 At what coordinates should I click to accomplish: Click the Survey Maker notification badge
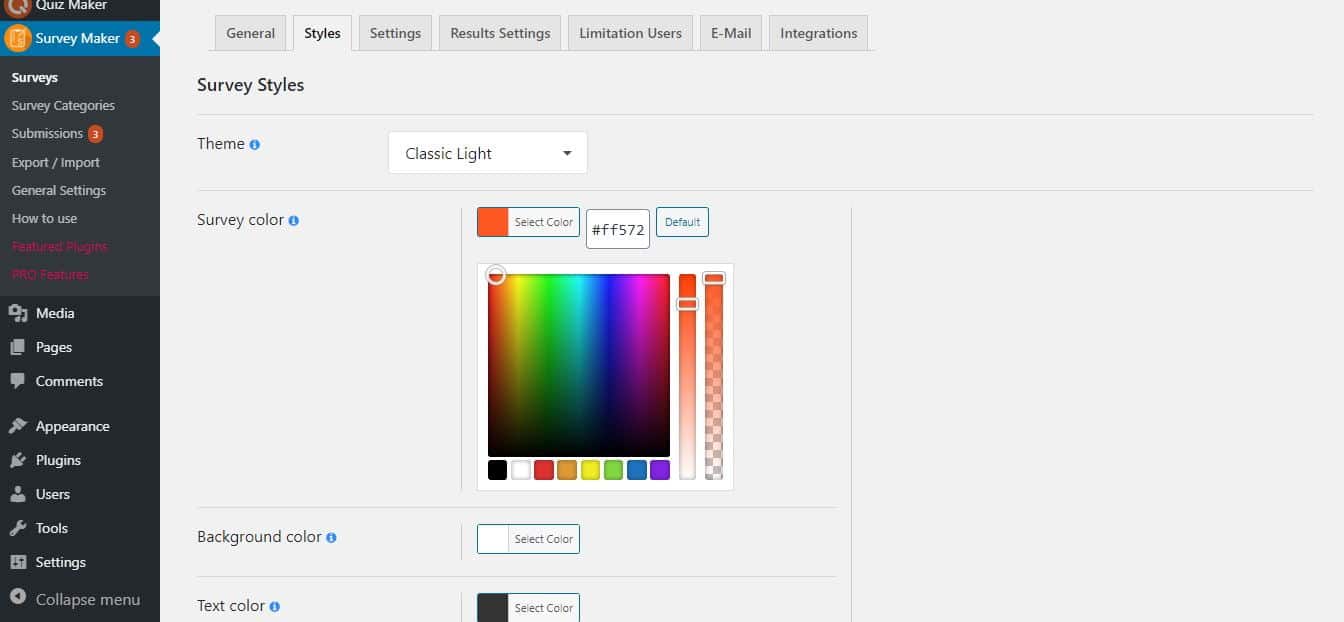click(132, 39)
